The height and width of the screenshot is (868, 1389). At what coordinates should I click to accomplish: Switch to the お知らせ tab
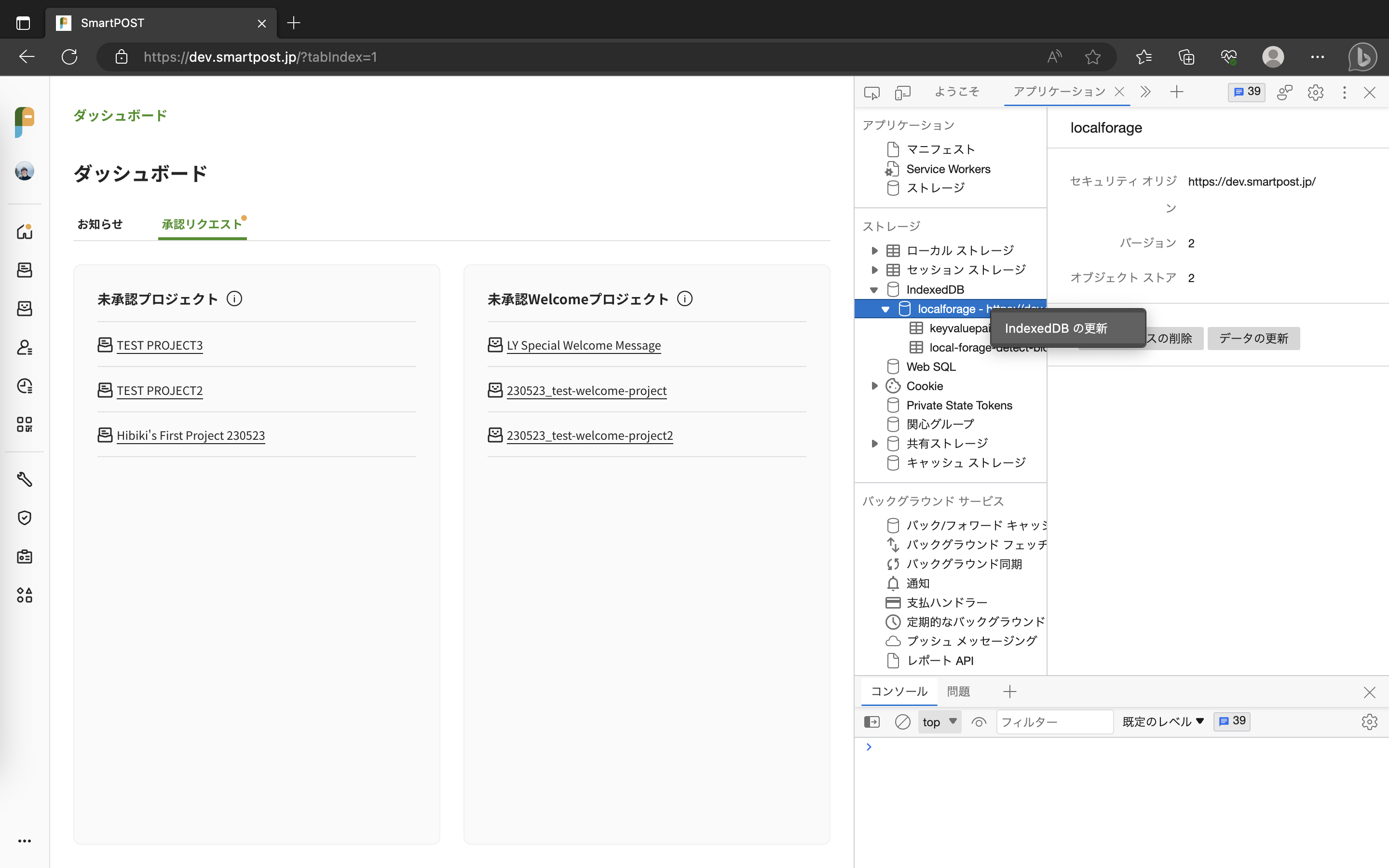[100, 224]
